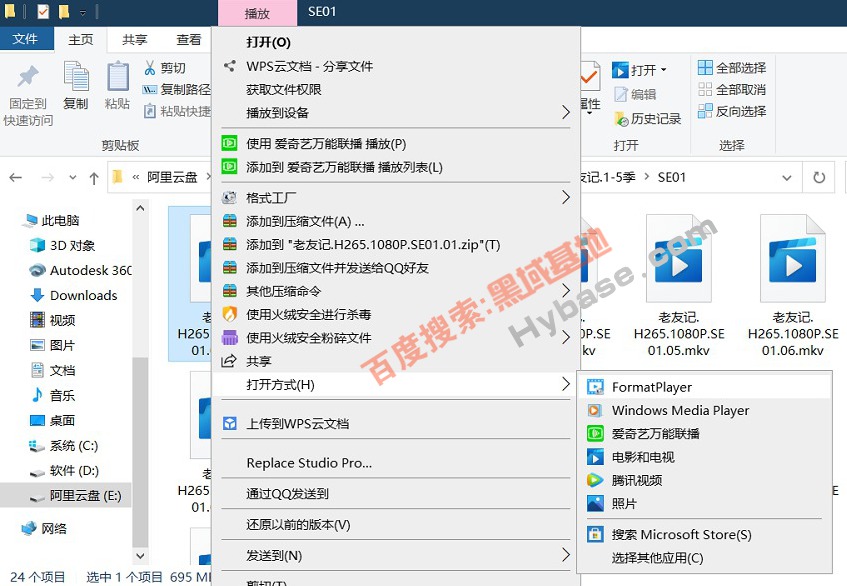Click the Paste icon in ribbon
This screenshot has width=847, height=586.
click(x=117, y=77)
